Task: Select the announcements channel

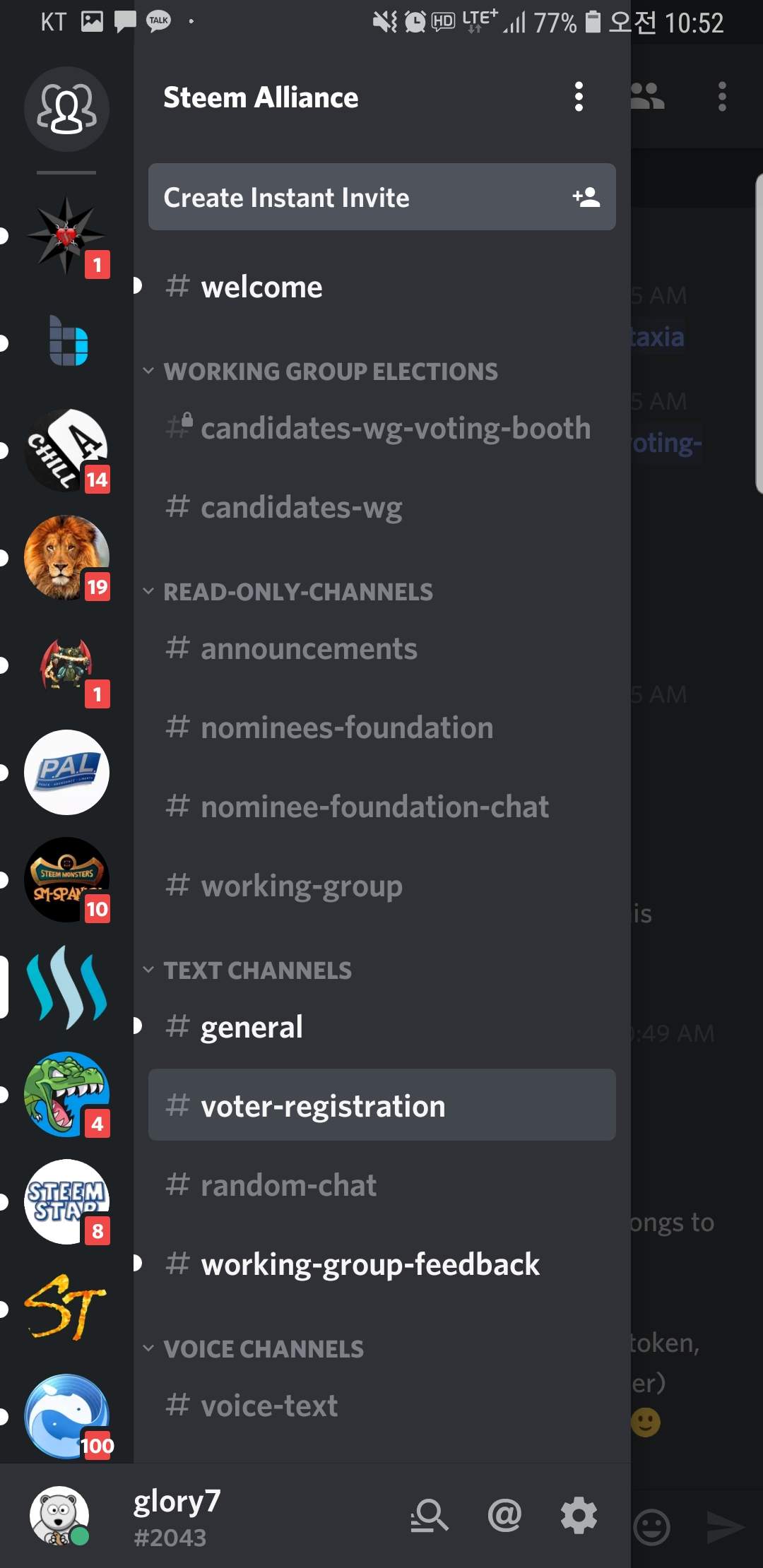Action: (x=309, y=649)
